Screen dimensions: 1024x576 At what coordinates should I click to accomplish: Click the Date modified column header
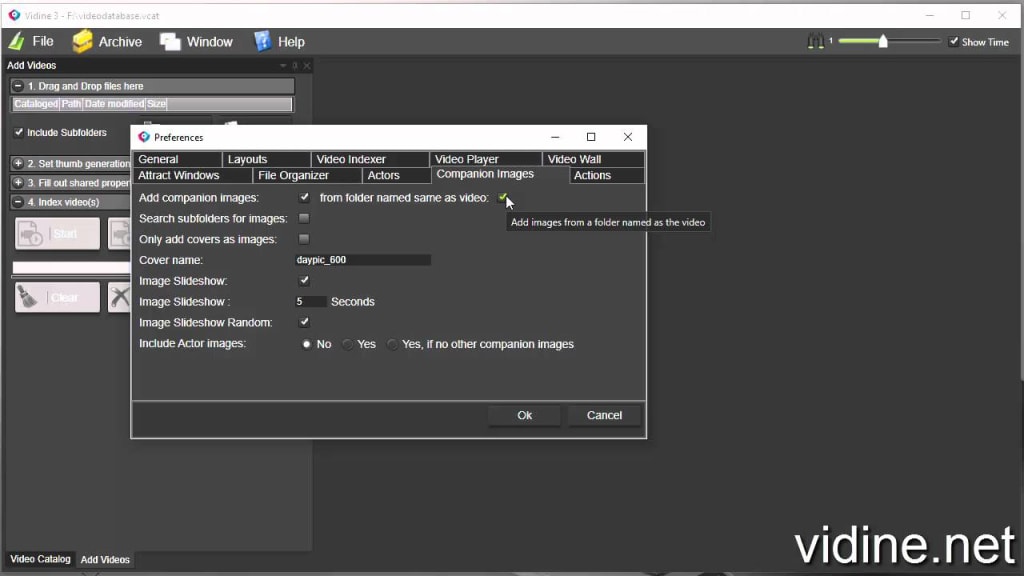114,104
